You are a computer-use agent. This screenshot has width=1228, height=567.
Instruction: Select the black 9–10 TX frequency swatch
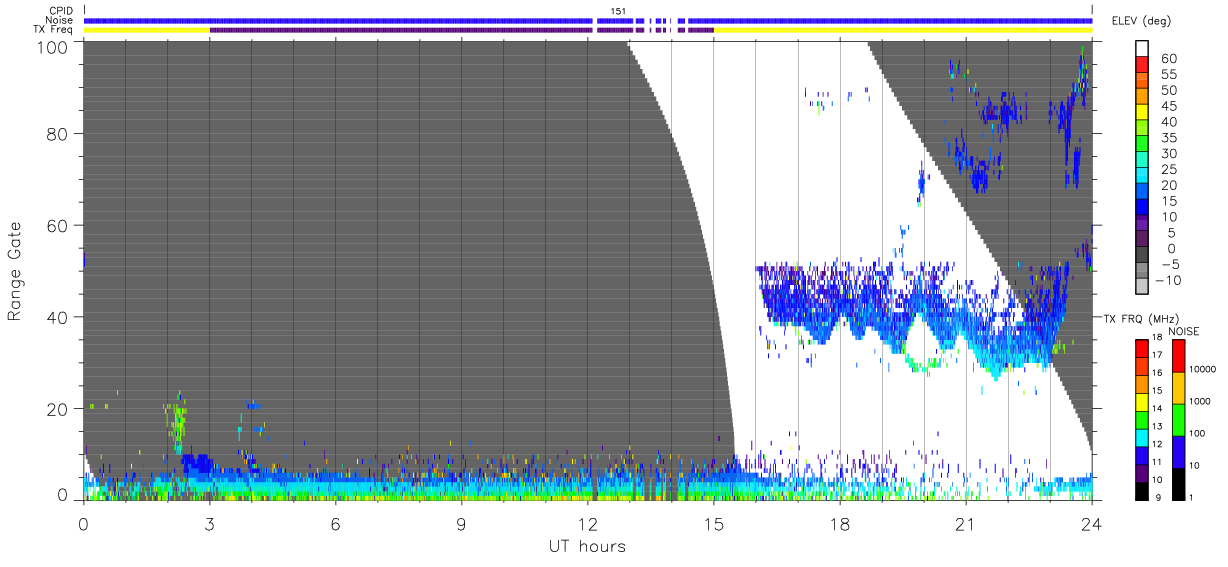coord(1143,489)
